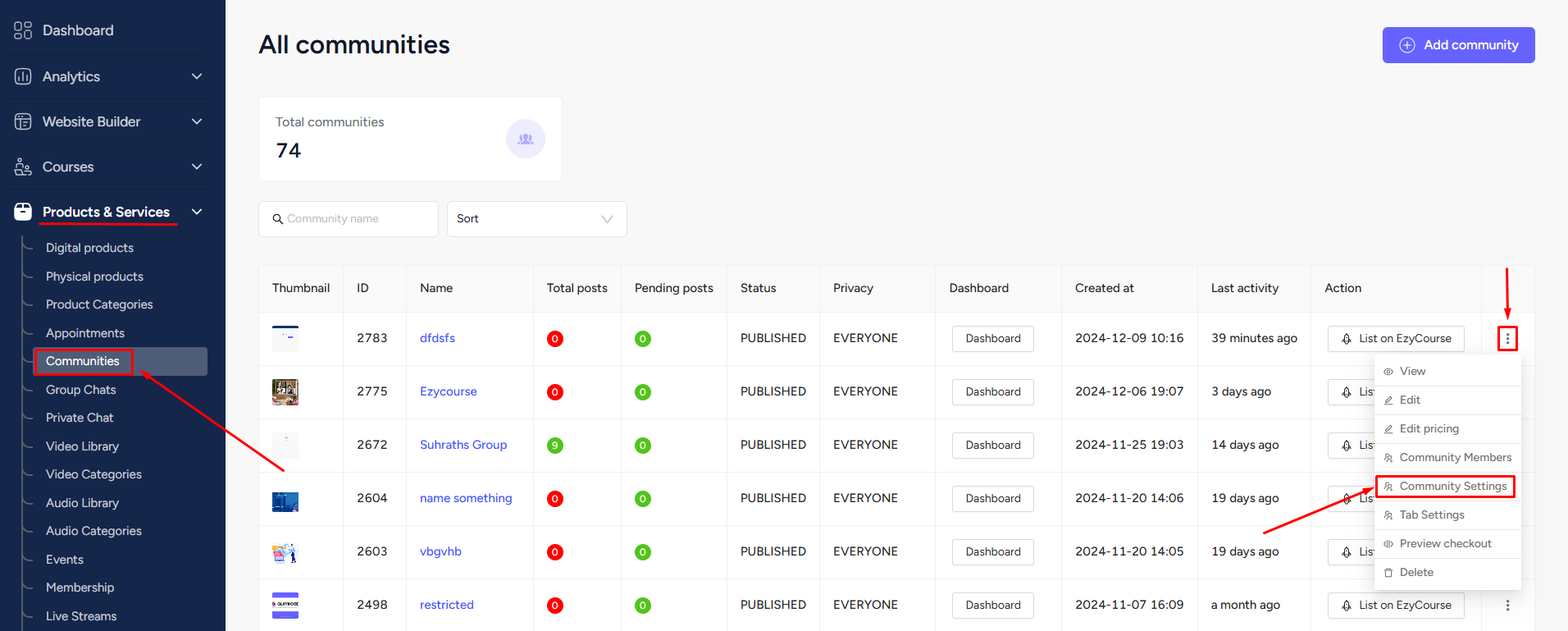Open Community Settings from the menu

click(1447, 486)
